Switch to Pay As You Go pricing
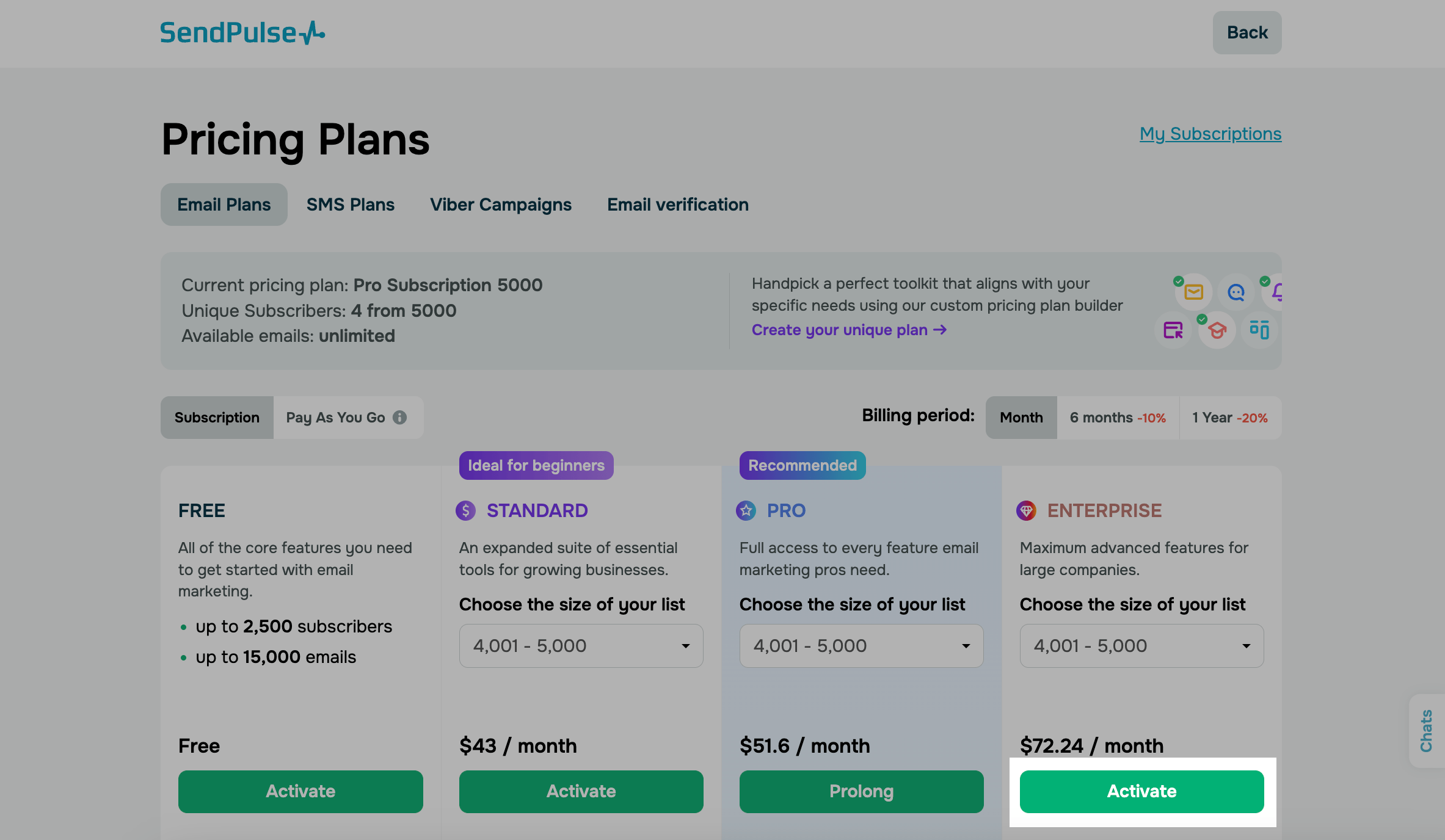Image resolution: width=1445 pixels, height=840 pixels. (336, 418)
